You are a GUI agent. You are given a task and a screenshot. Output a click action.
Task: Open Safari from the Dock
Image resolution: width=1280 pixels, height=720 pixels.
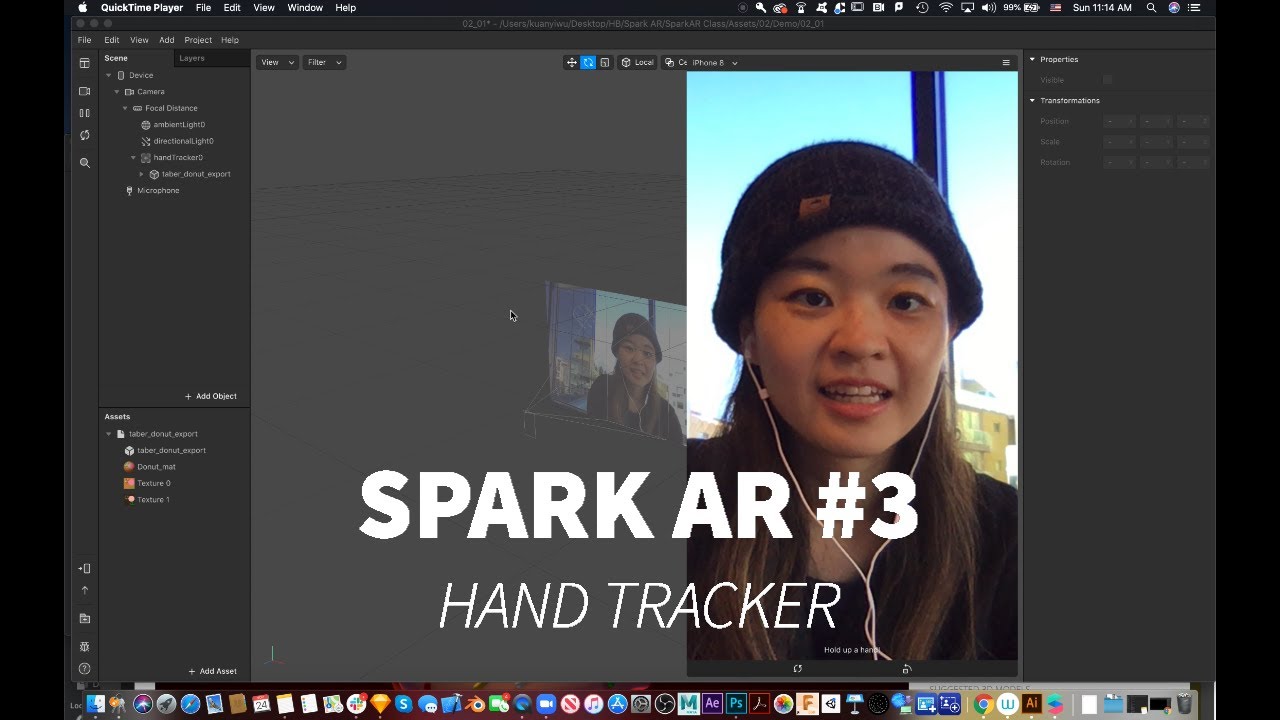[189, 704]
